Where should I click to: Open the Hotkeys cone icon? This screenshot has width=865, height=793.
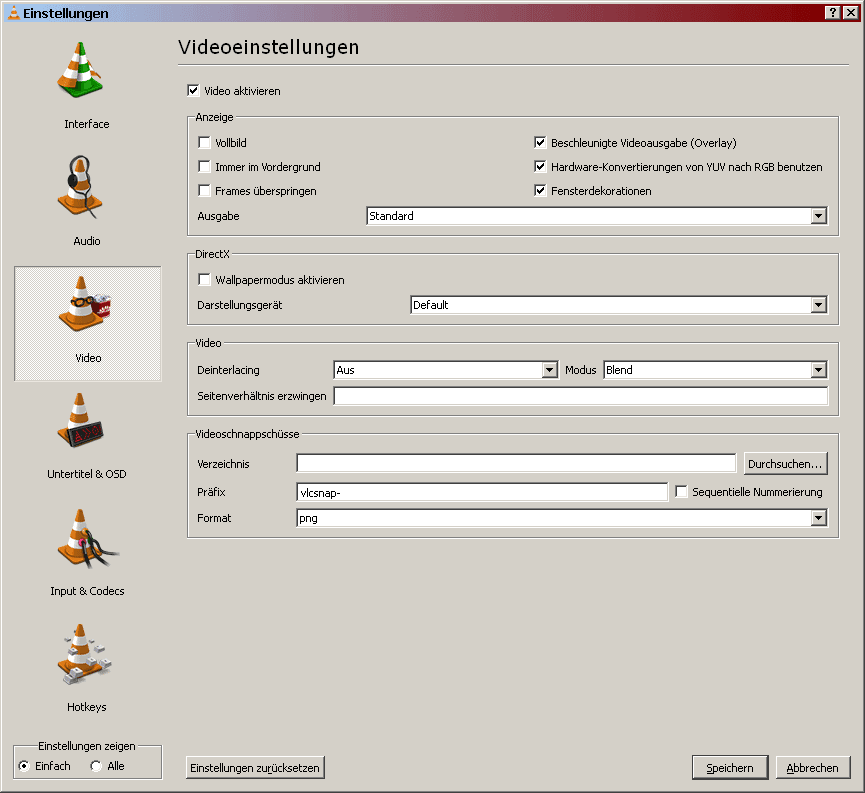[84, 654]
